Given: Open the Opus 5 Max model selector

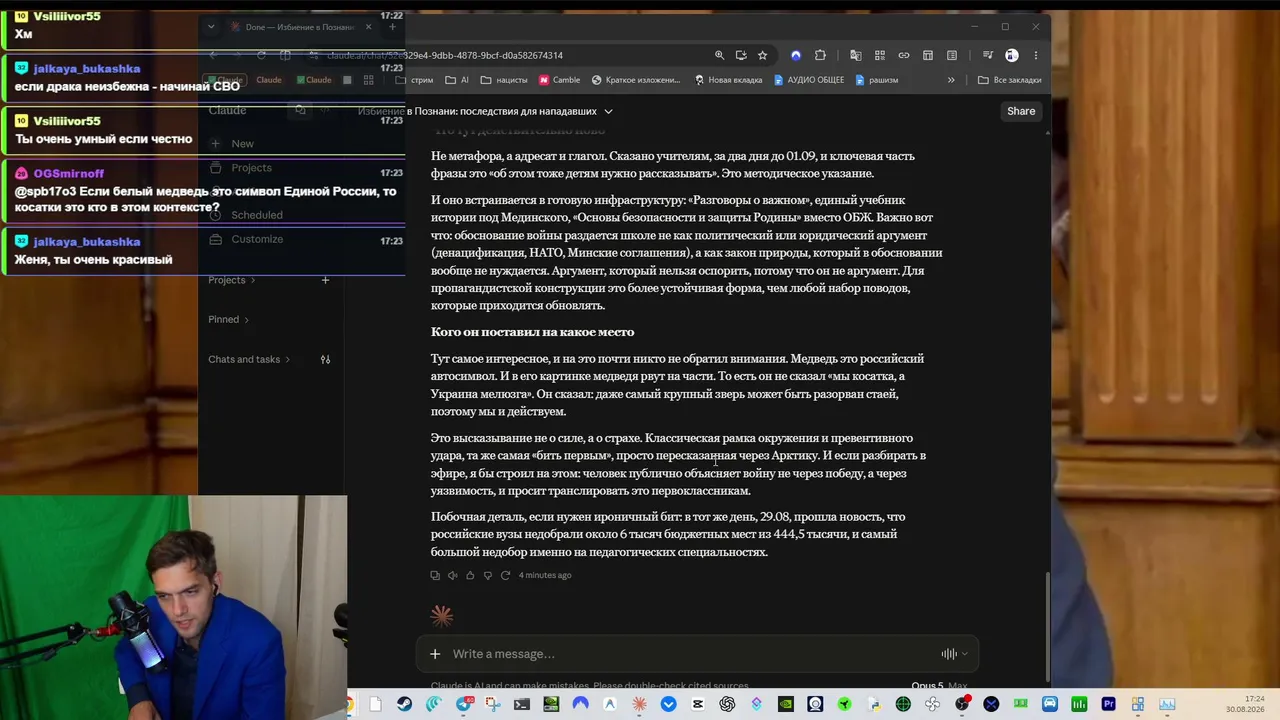Looking at the screenshot, I should tap(939, 686).
